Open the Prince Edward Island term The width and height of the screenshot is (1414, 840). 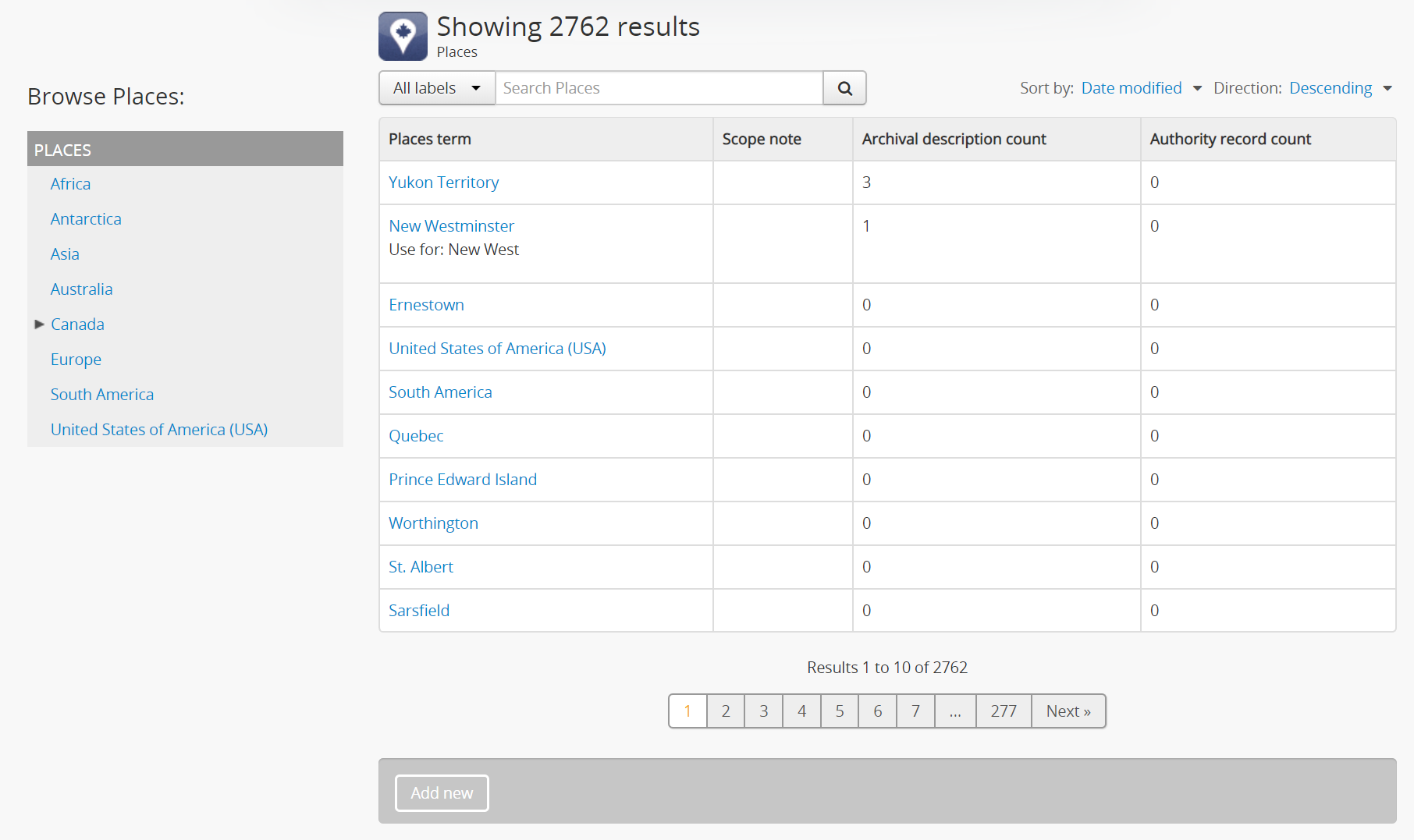pyautogui.click(x=462, y=480)
